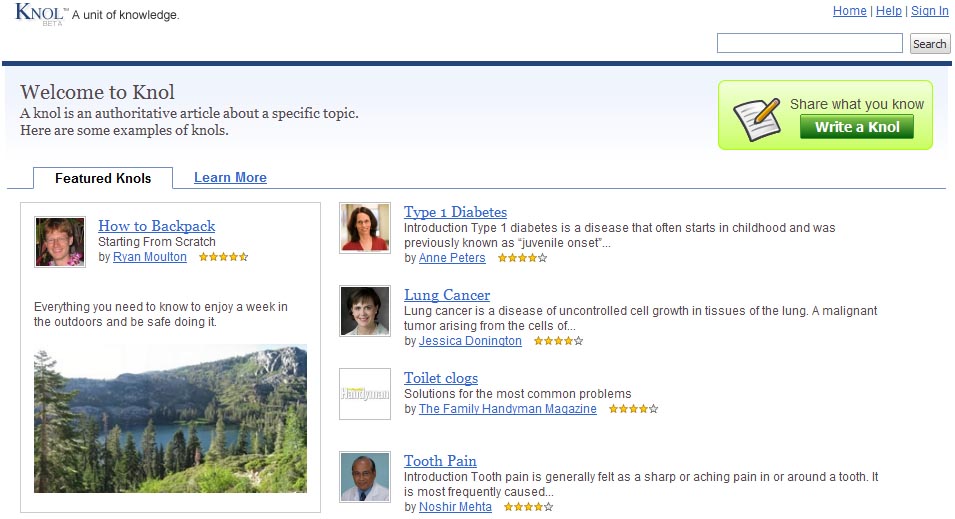
Task: Open the Lung Cancer article
Action: tap(447, 295)
